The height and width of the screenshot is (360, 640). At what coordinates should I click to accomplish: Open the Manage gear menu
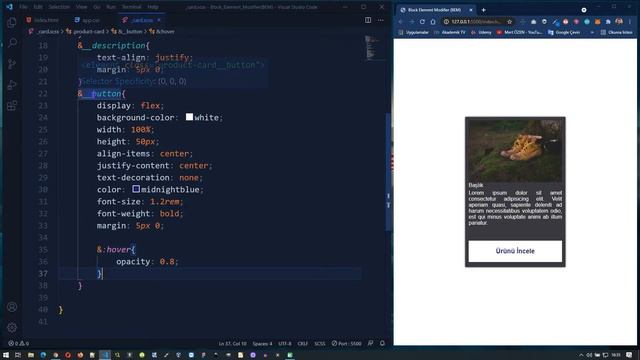[x=12, y=327]
